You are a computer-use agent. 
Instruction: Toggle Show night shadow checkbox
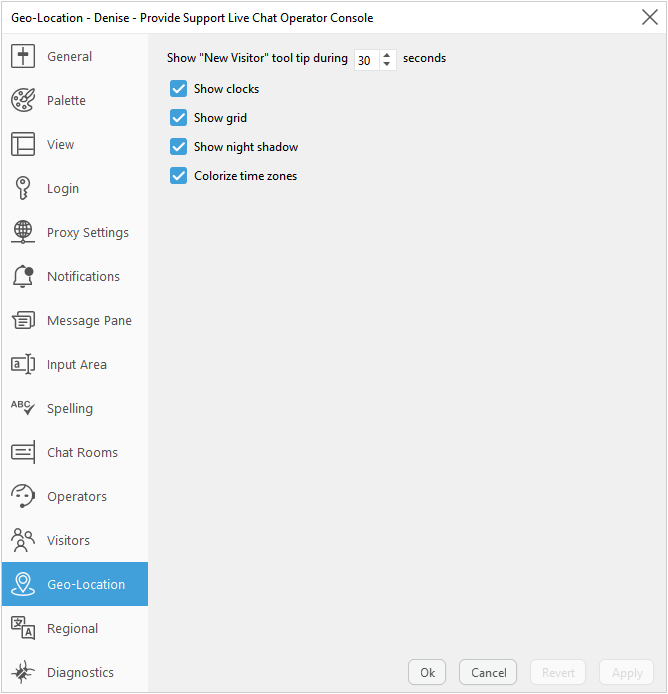[x=179, y=147]
